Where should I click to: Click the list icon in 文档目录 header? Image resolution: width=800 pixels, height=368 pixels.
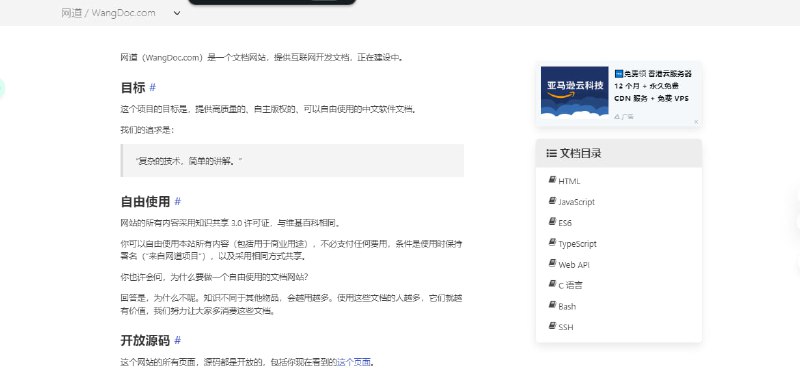click(x=551, y=153)
